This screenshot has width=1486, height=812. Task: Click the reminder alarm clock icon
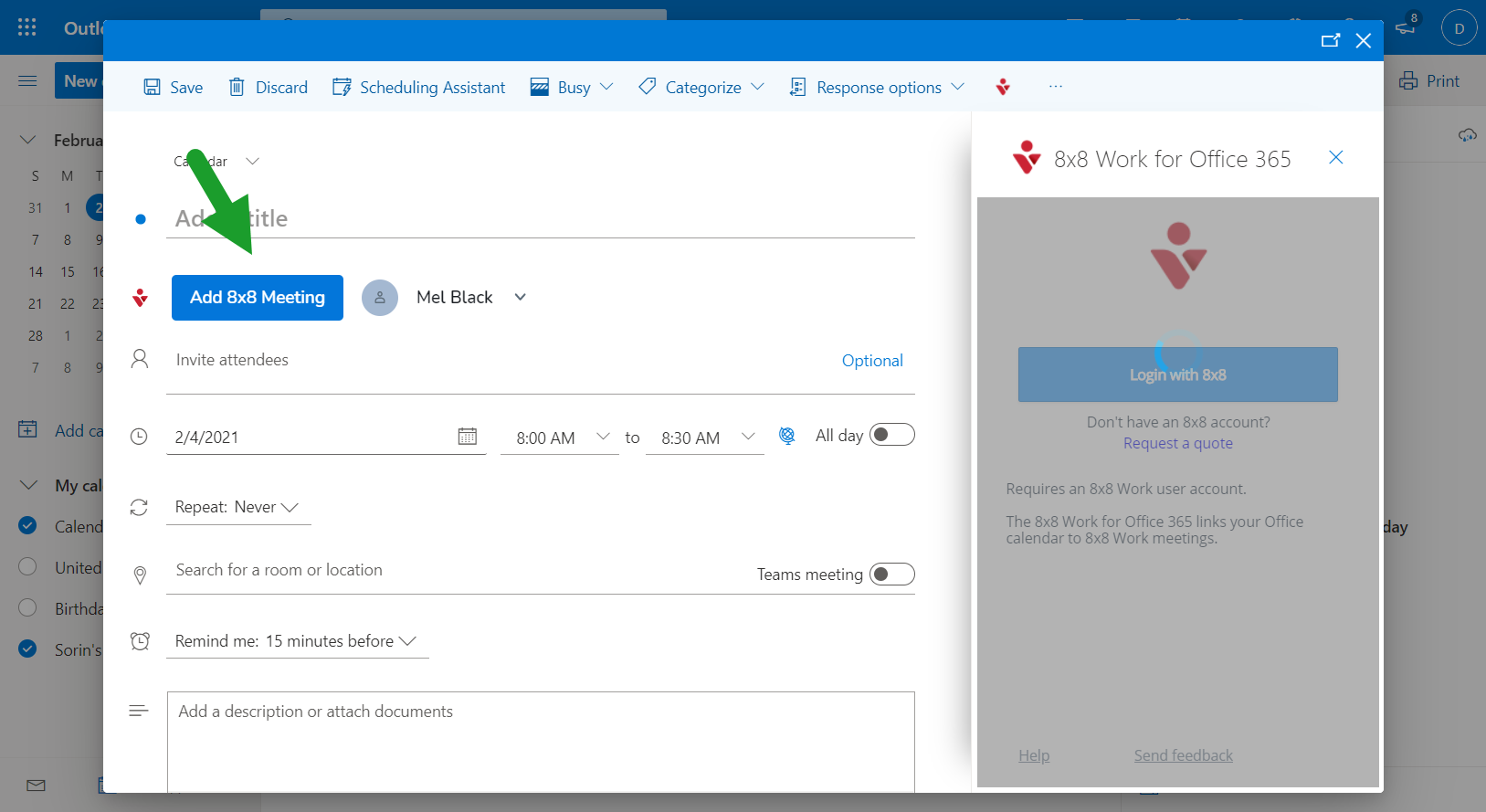point(140,641)
